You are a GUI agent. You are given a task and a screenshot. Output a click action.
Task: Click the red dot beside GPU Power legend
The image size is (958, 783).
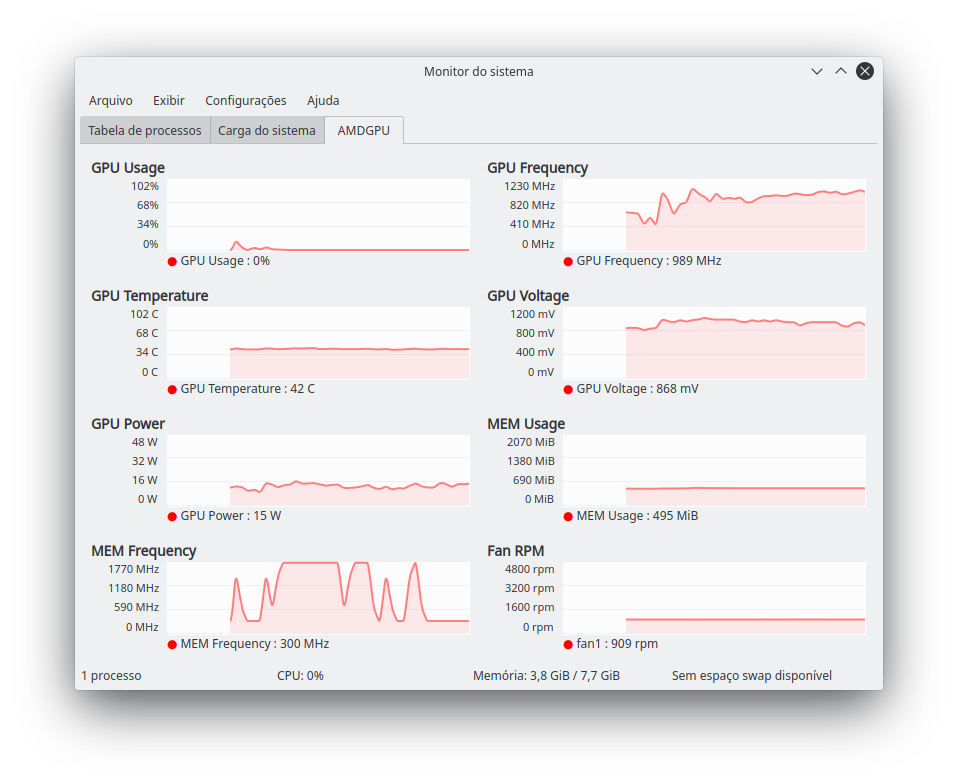click(172, 517)
